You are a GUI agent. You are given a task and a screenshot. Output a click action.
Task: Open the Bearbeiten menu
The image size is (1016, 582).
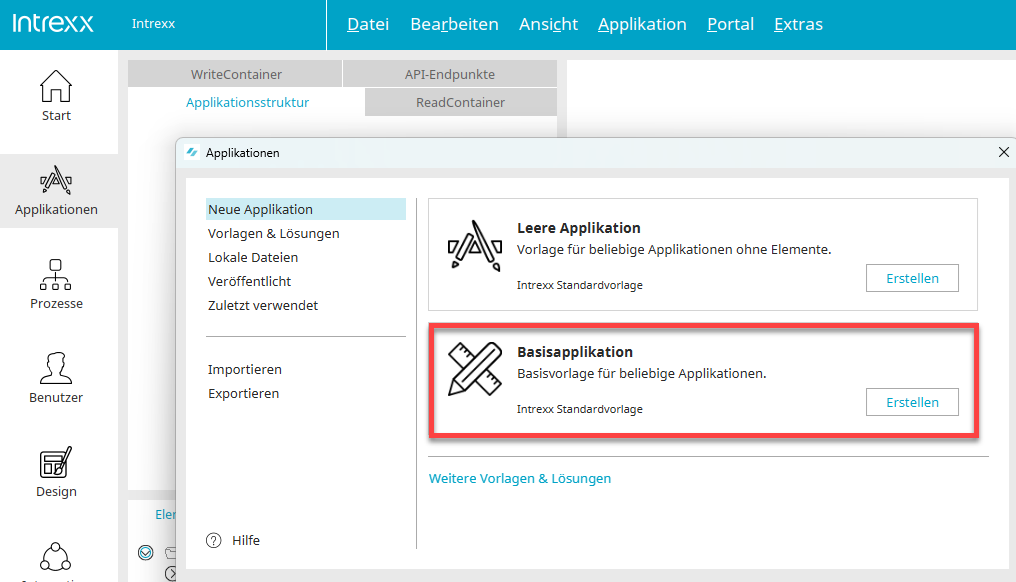click(x=454, y=24)
